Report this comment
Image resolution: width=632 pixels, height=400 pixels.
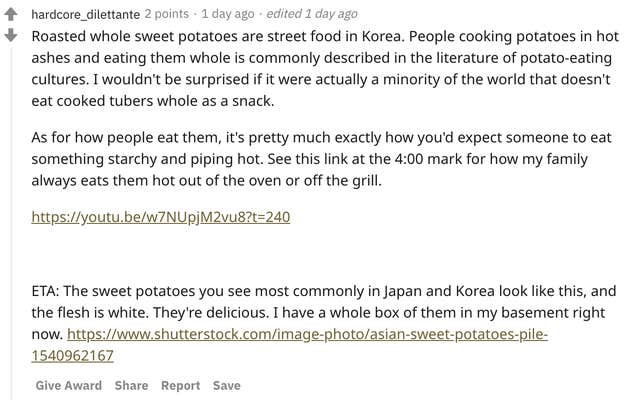point(181,385)
